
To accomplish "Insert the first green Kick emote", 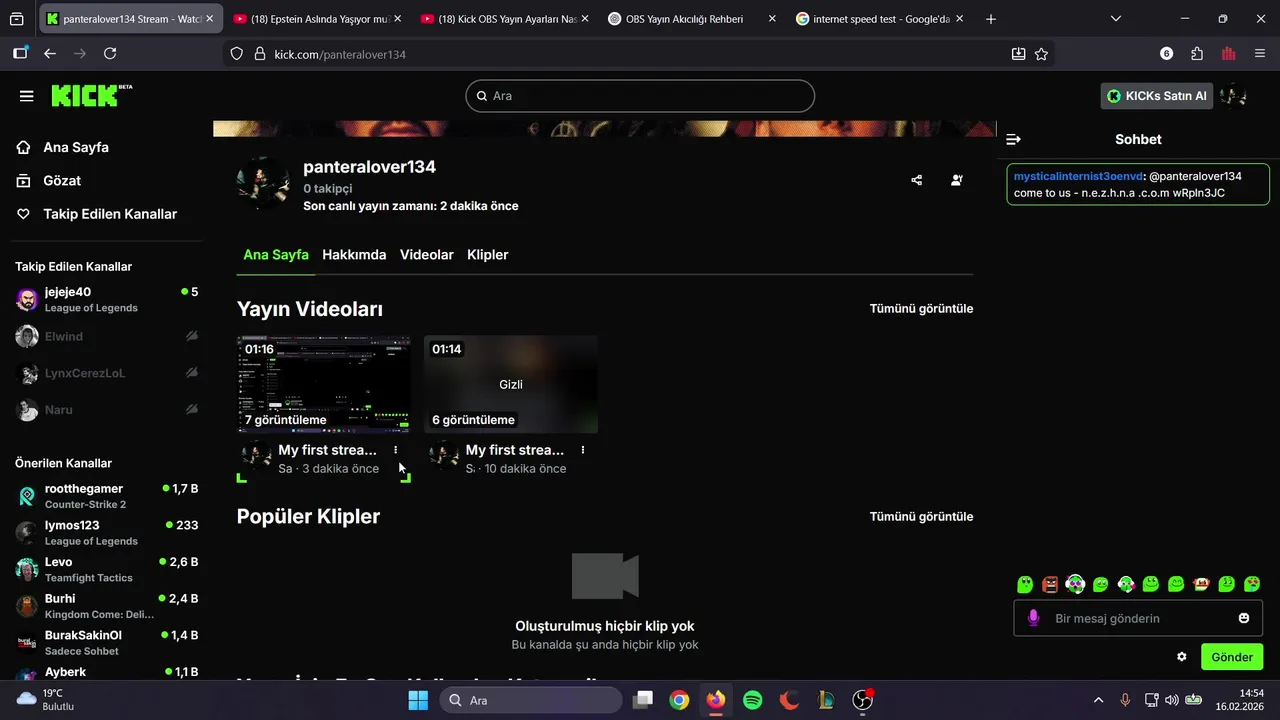I will [1025, 584].
